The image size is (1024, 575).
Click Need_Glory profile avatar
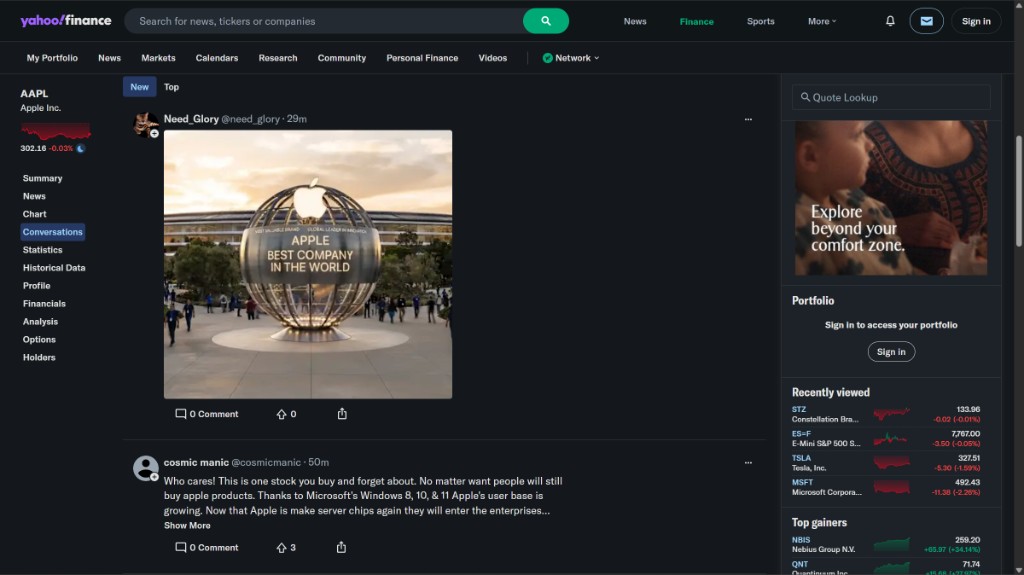(146, 124)
